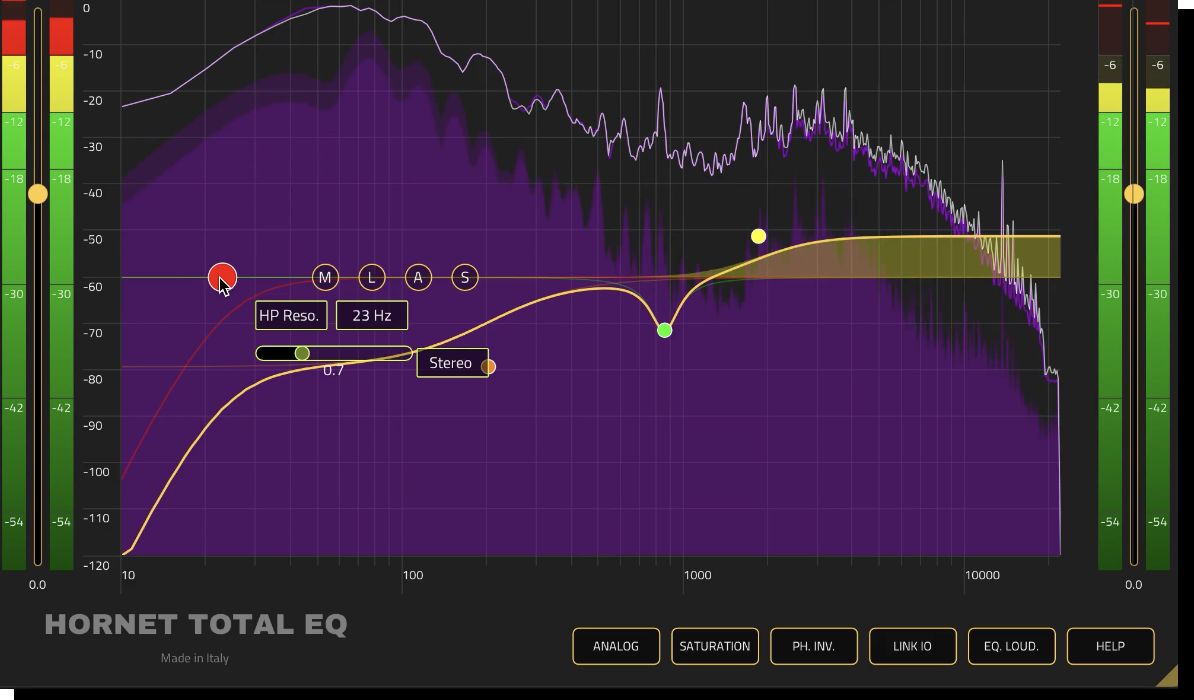Click the 23 Hz frequency field
Screen dimensions: 1194x700
point(372,315)
